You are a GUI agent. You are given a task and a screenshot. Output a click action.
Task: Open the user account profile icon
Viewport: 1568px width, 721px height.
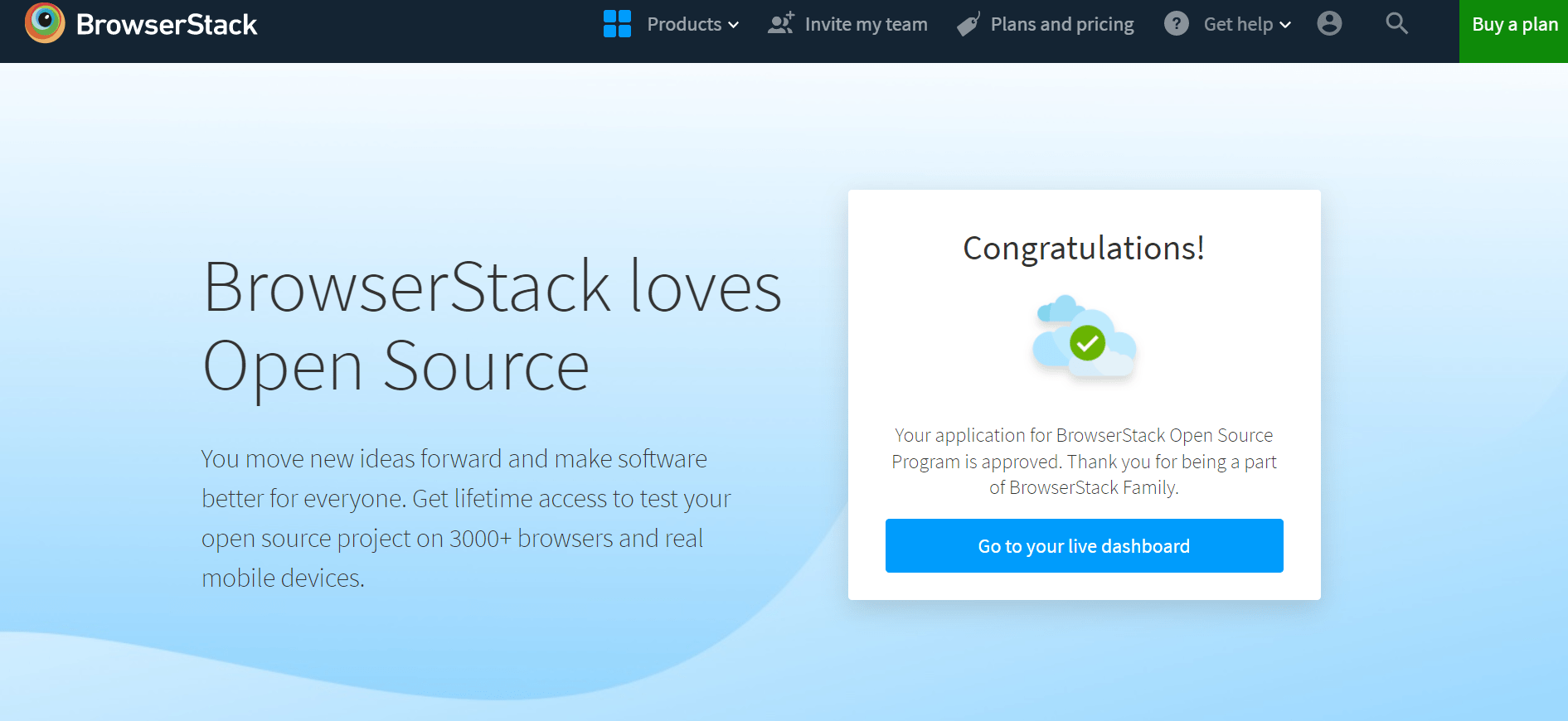1329,23
